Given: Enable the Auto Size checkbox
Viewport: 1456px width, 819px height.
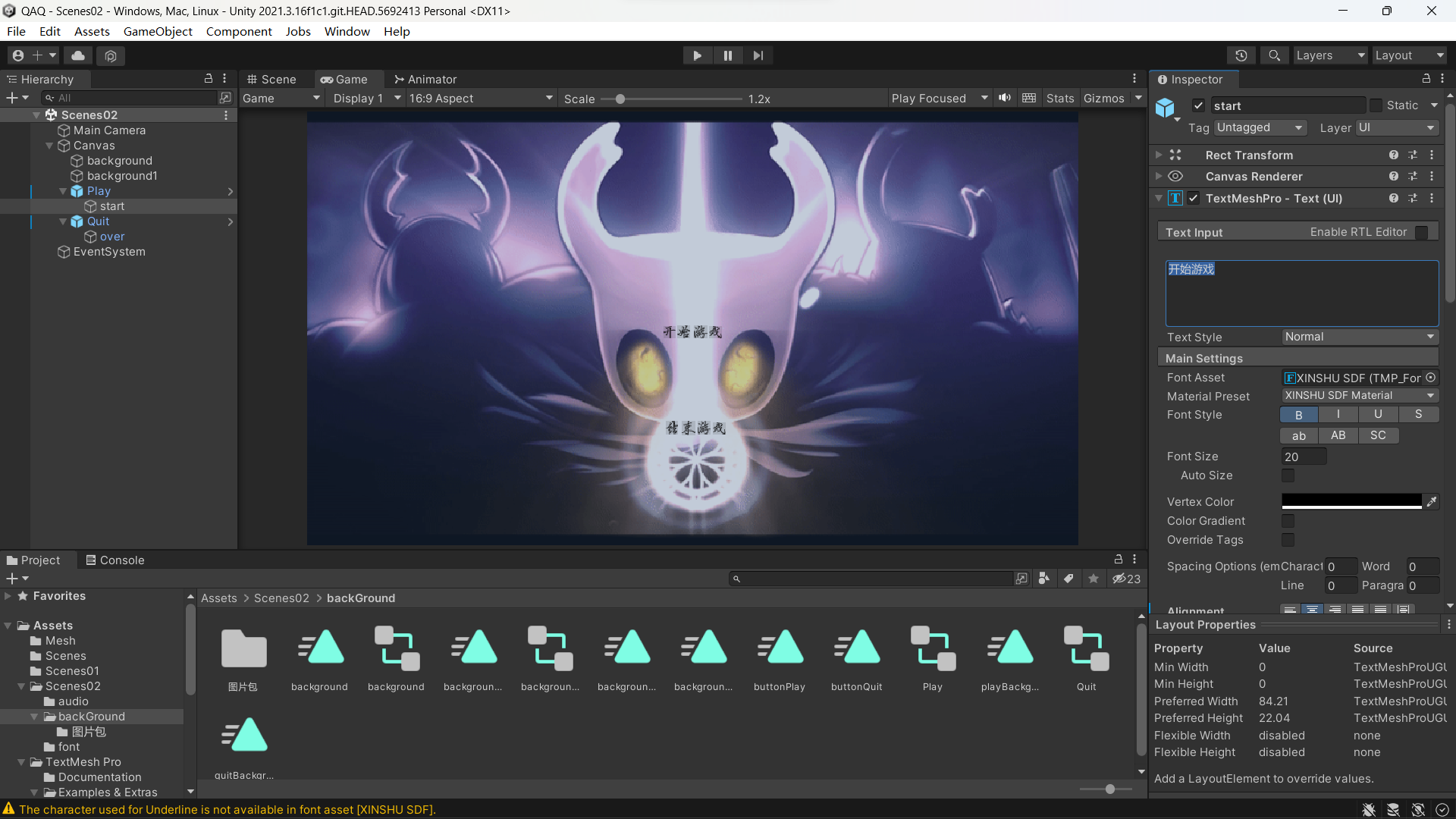Looking at the screenshot, I should pyautogui.click(x=1288, y=475).
